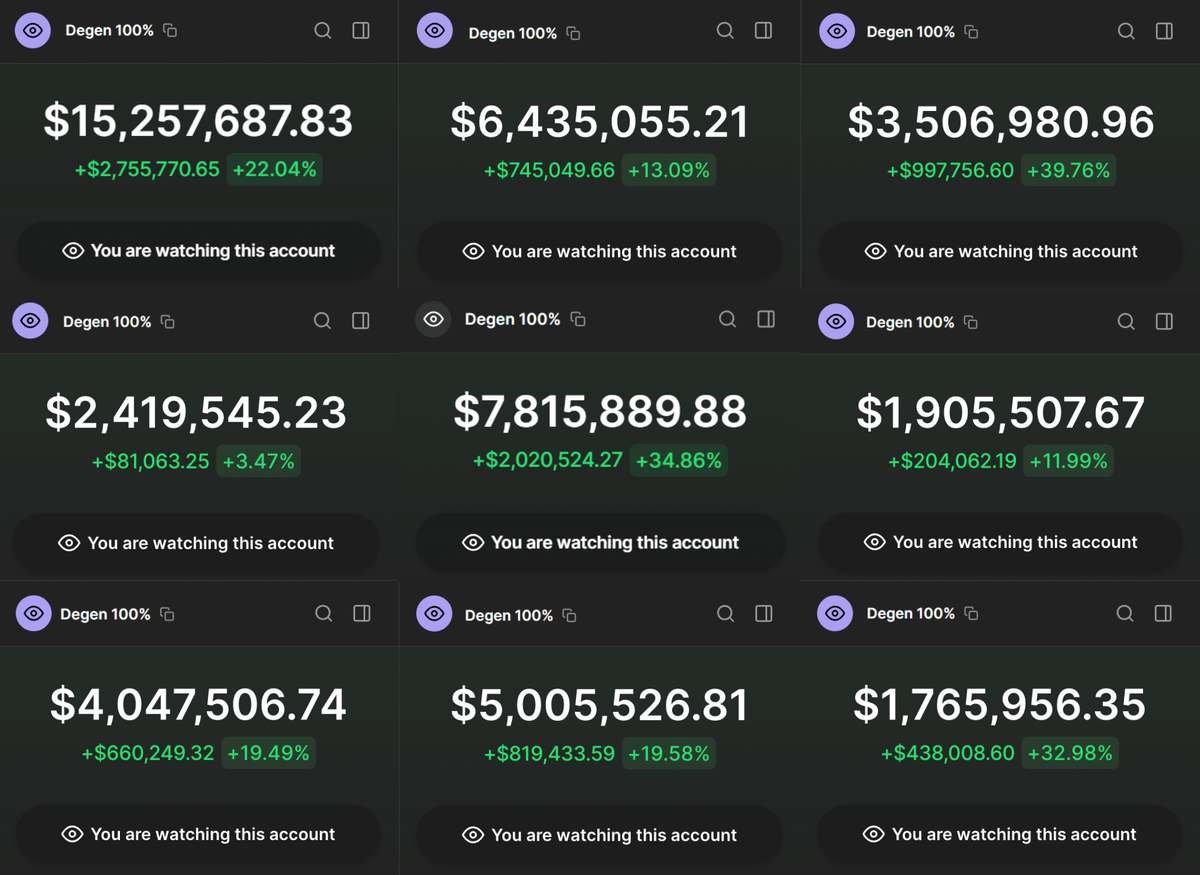Click the balance $6,435,055.21
Screen dimensions: 1200x875
pos(599,122)
